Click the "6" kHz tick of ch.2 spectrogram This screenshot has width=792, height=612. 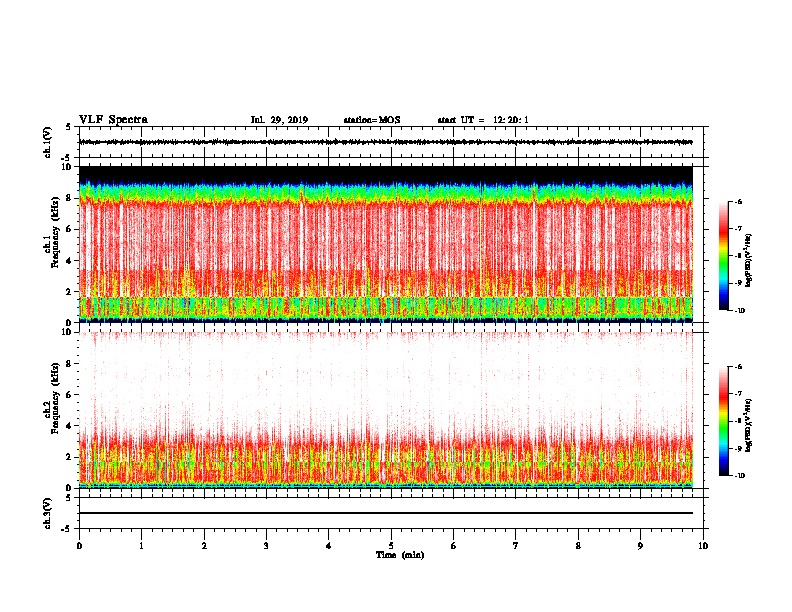[69, 394]
